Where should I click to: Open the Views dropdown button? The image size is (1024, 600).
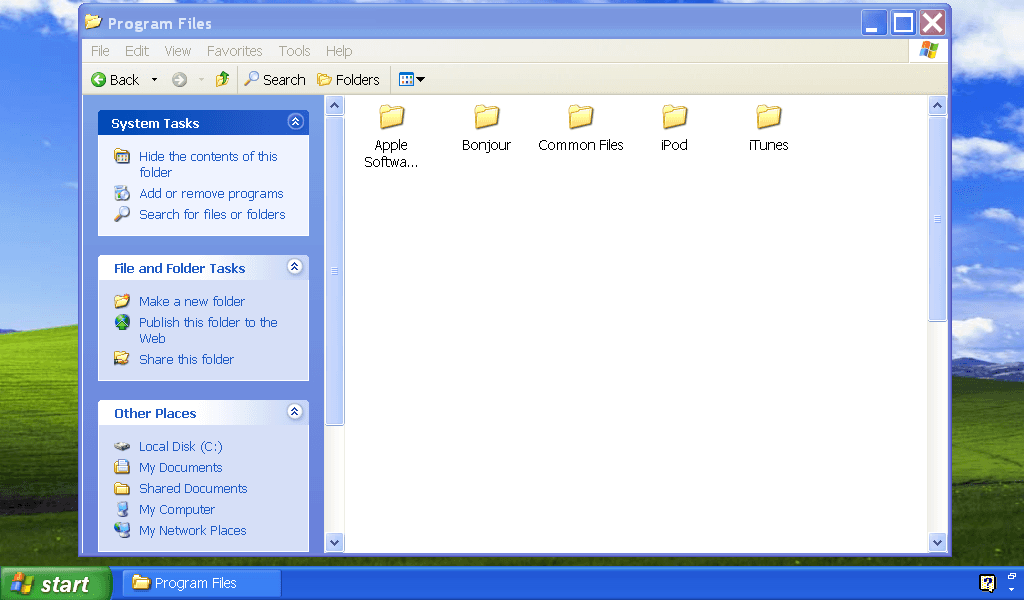pos(411,80)
